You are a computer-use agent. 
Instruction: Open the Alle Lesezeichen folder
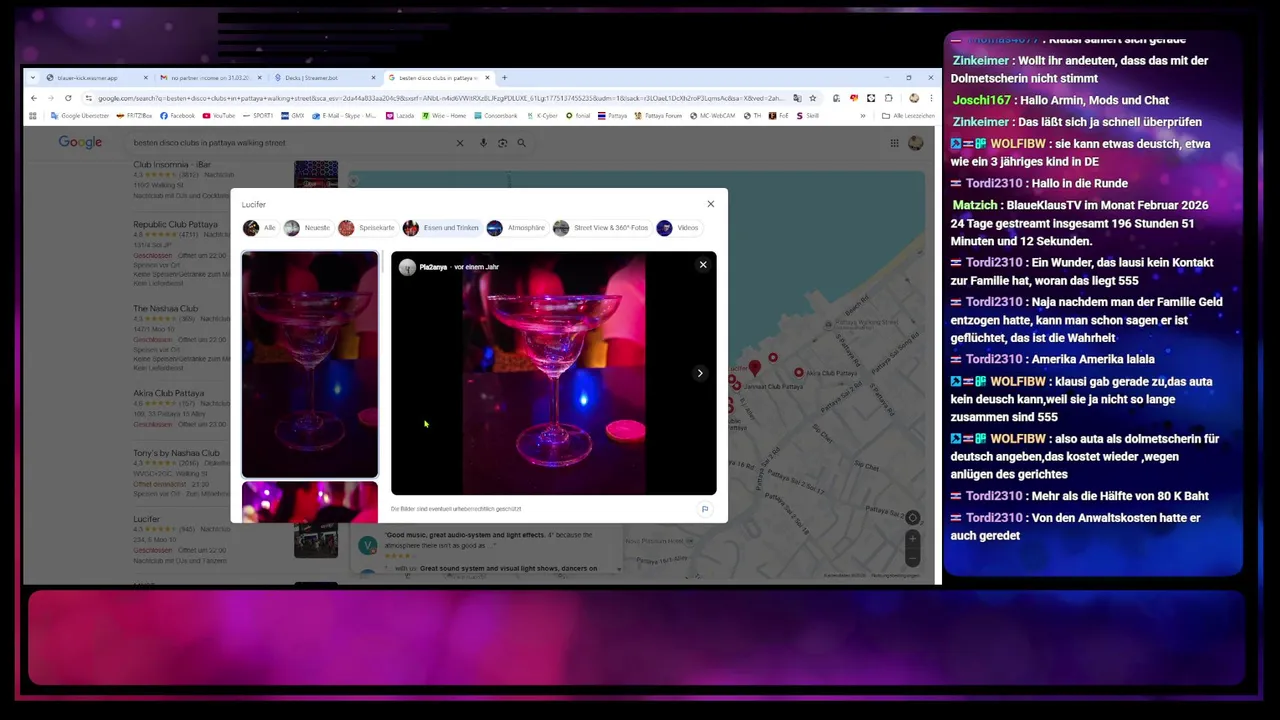click(908, 116)
